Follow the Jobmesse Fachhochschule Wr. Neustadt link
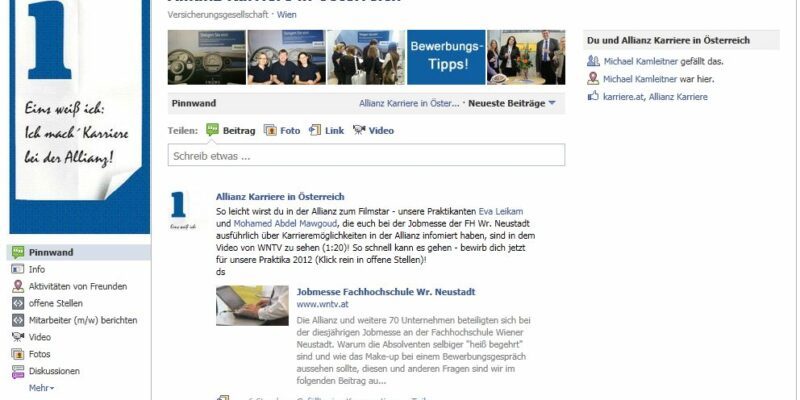800x400 pixels. 386,292
